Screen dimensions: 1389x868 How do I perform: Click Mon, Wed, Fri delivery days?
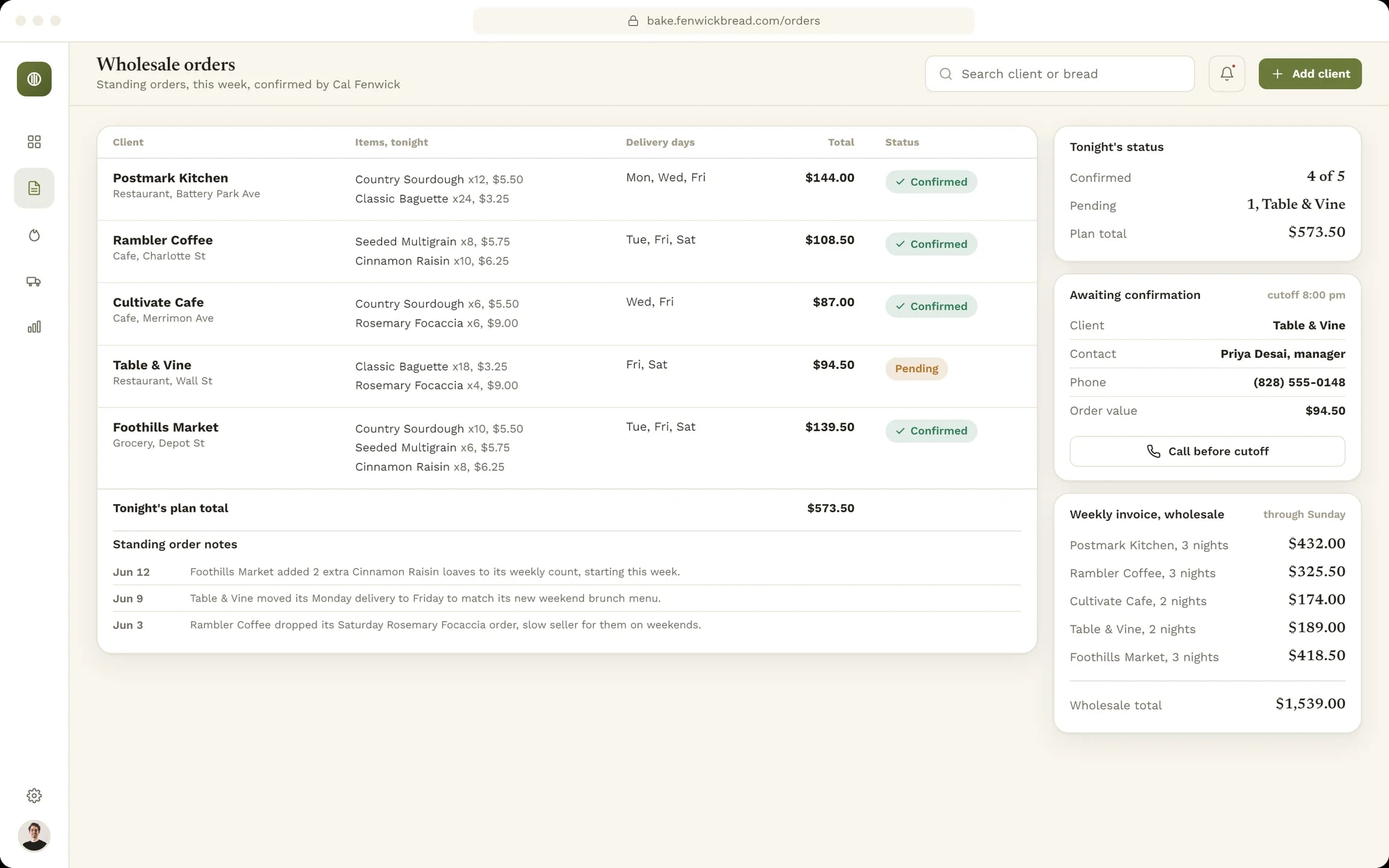(666, 177)
